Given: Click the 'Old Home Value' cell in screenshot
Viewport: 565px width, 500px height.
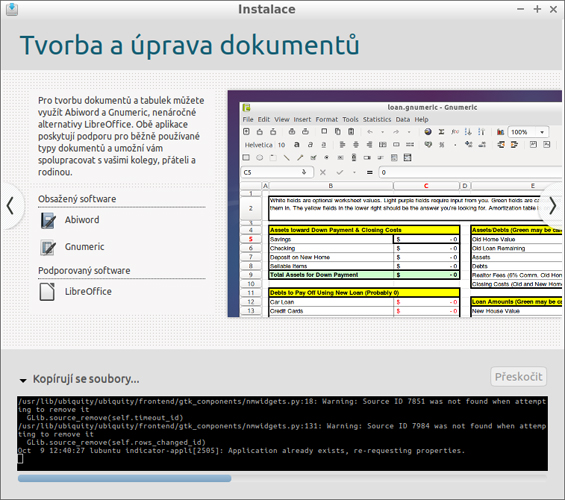Looking at the screenshot, I should coord(516,239).
